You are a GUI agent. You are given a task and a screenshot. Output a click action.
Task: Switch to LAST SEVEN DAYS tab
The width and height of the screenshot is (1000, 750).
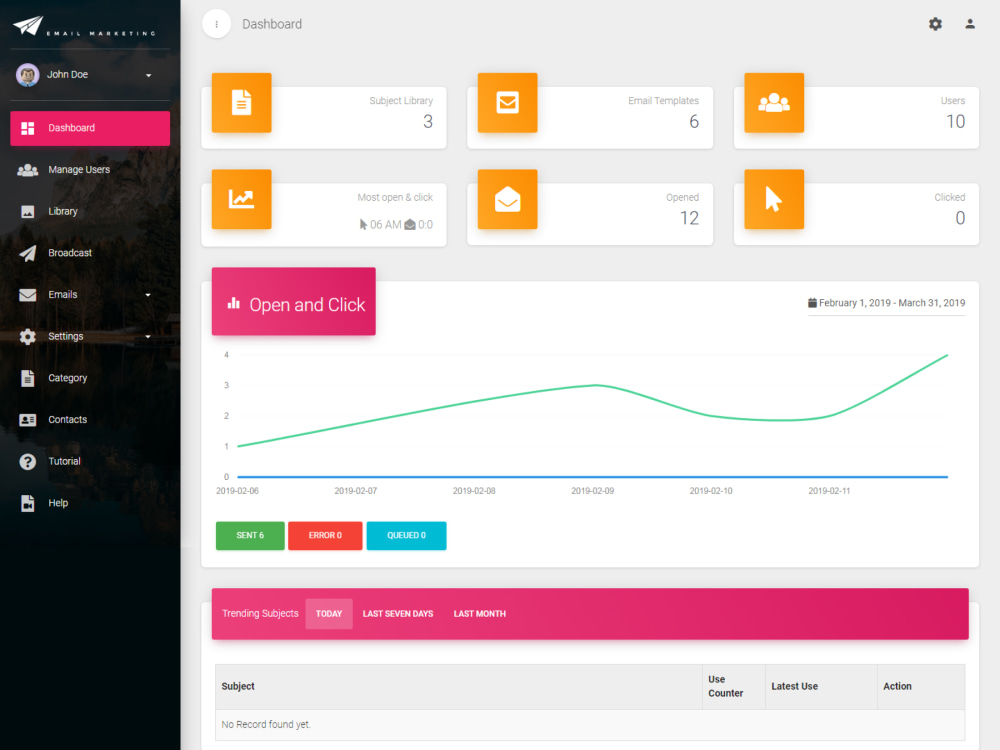click(x=398, y=614)
